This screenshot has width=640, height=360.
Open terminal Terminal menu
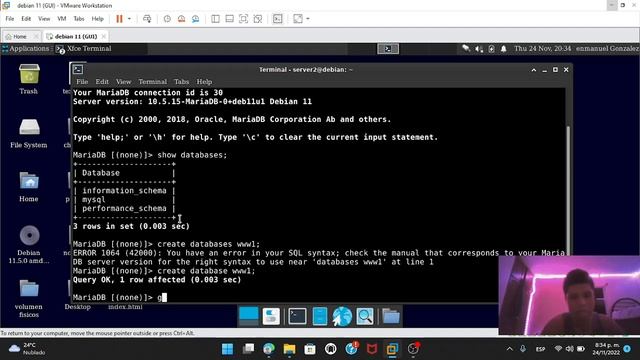click(152, 82)
